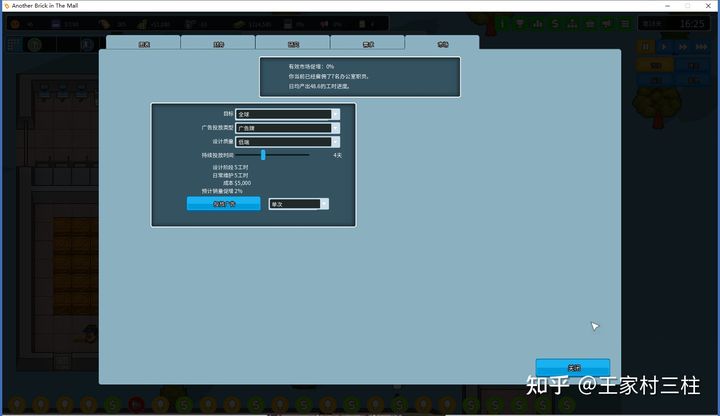This screenshot has width=720, height=416.
Task: Click the 持续投放时间 slider handle
Action: click(x=263, y=155)
